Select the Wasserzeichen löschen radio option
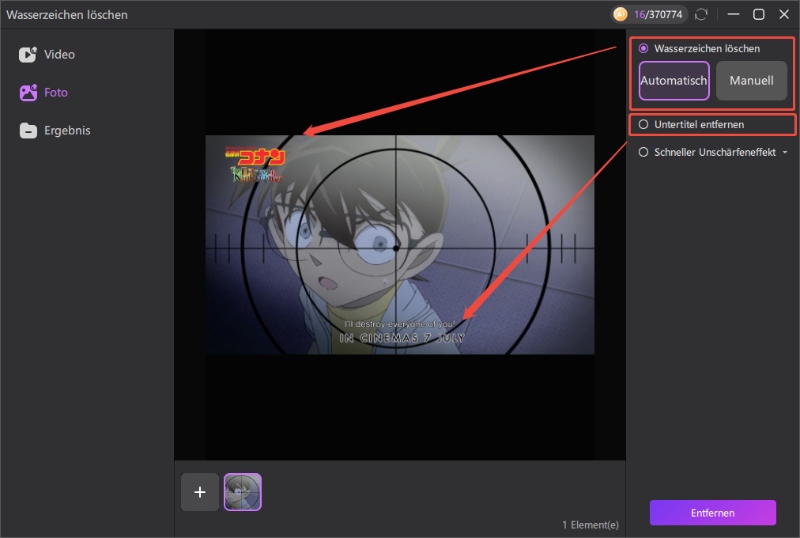 (644, 48)
